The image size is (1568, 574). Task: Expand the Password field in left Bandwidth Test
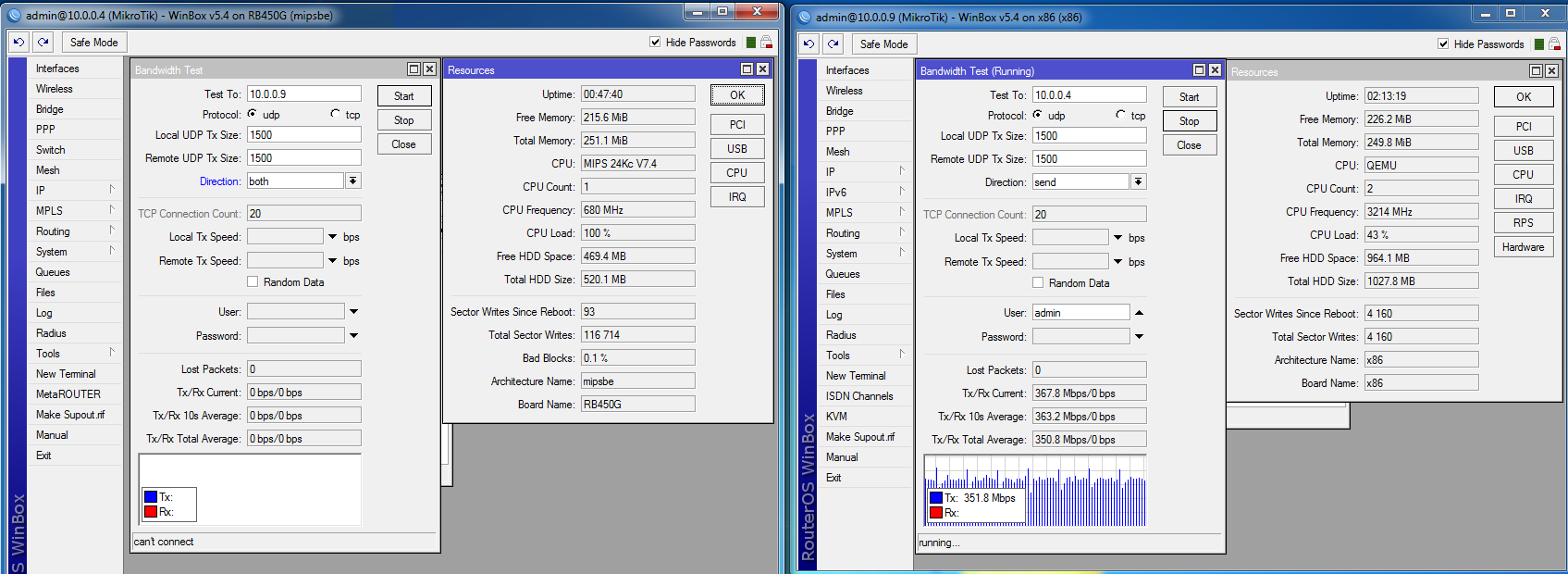(x=353, y=336)
